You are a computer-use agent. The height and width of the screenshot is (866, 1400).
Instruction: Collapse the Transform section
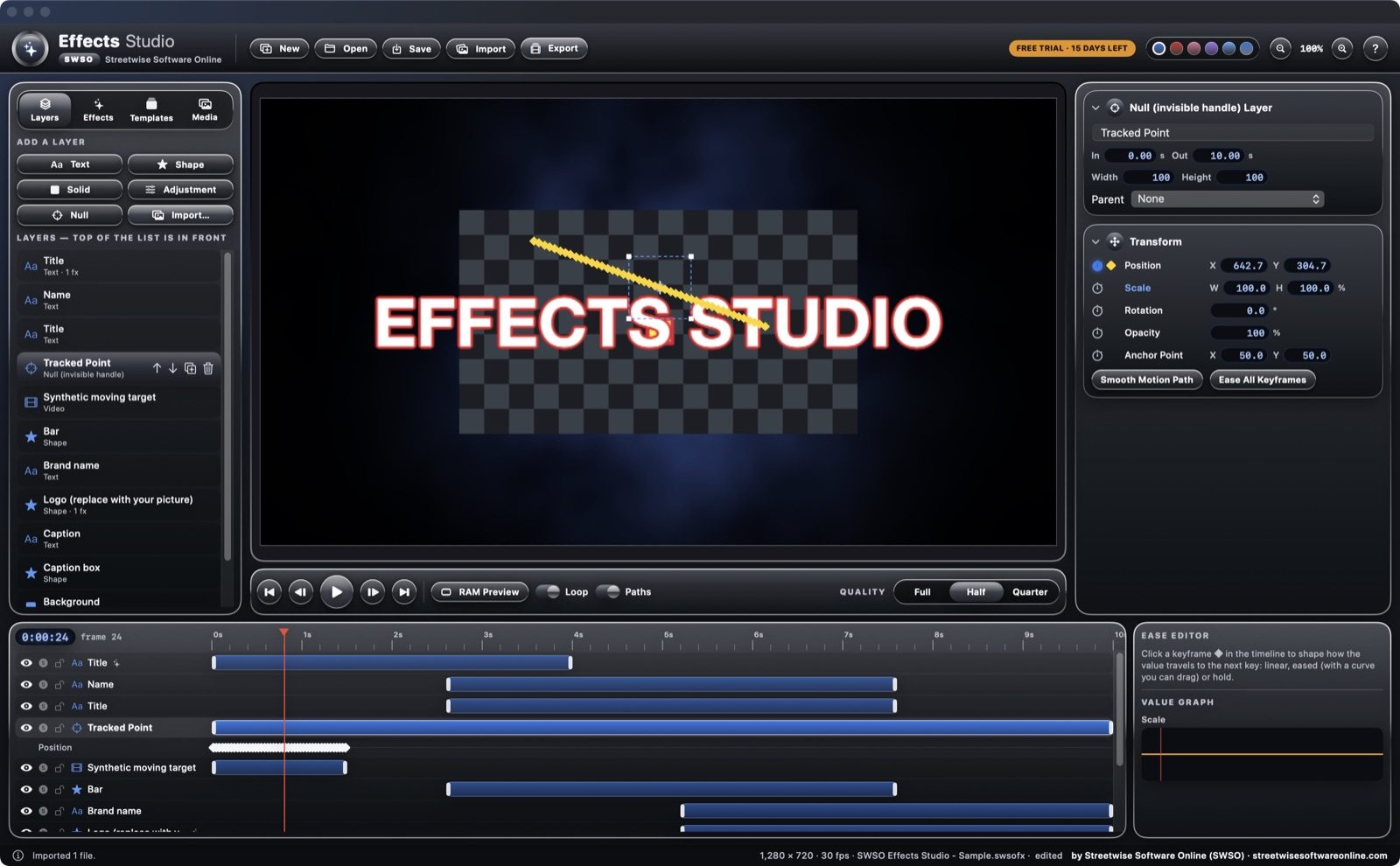pos(1095,242)
